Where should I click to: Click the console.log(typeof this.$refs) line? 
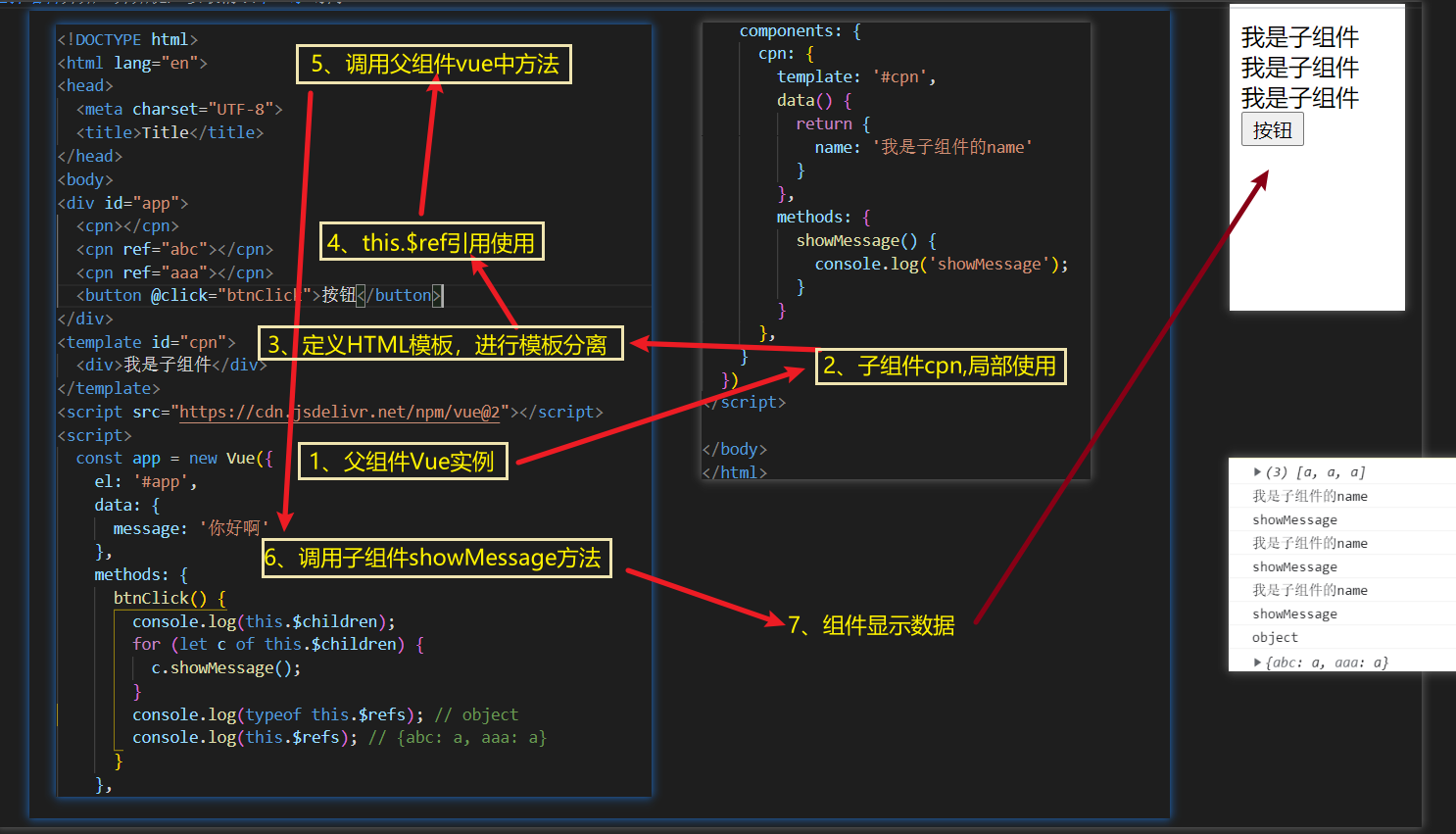[x=325, y=714]
